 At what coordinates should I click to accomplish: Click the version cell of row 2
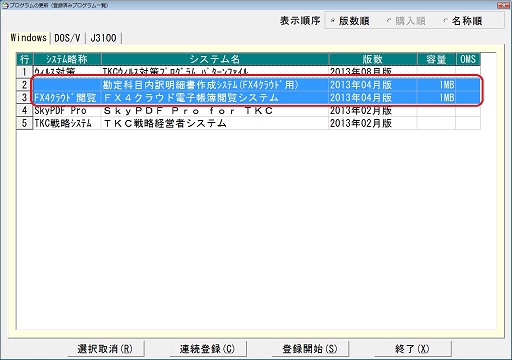click(373, 84)
